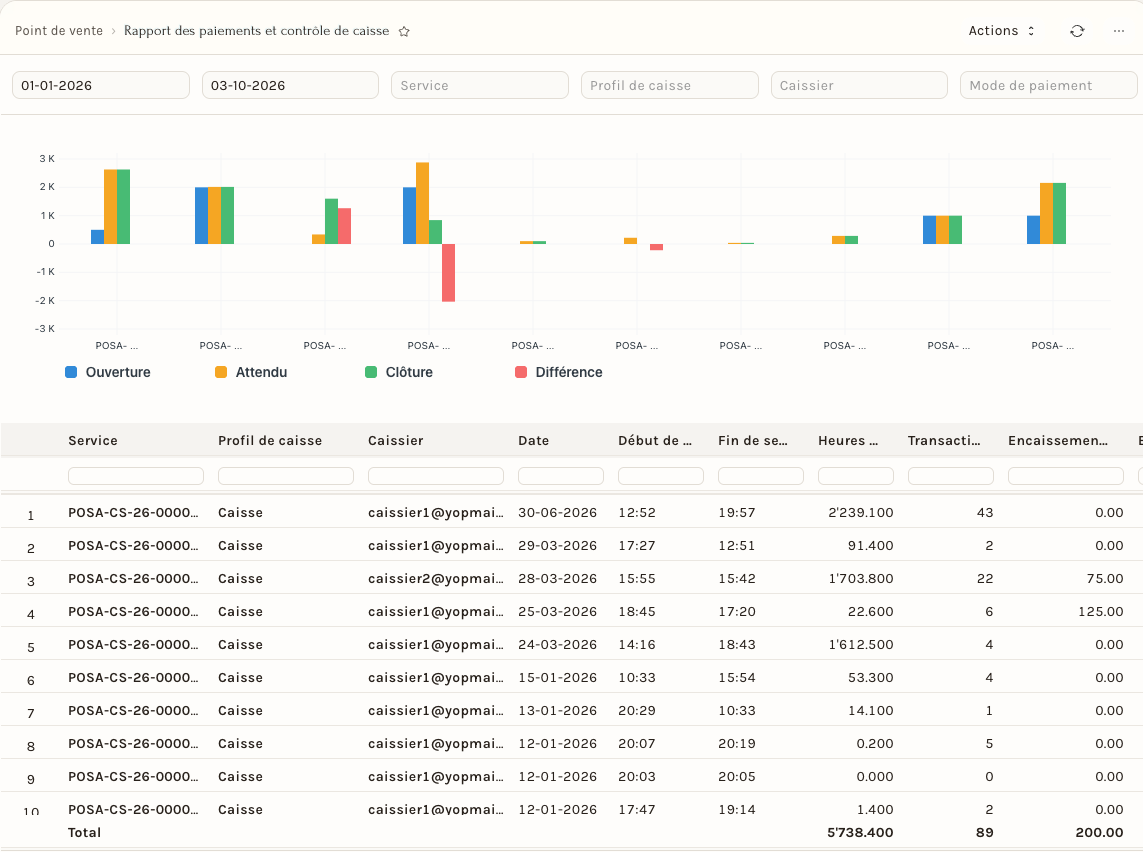The height and width of the screenshot is (852, 1143).
Task: Mark report as favorite with star icon
Action: 405,31
